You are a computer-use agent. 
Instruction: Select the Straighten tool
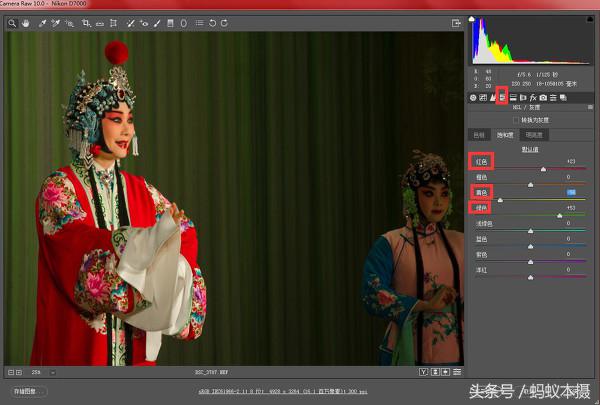[100, 23]
